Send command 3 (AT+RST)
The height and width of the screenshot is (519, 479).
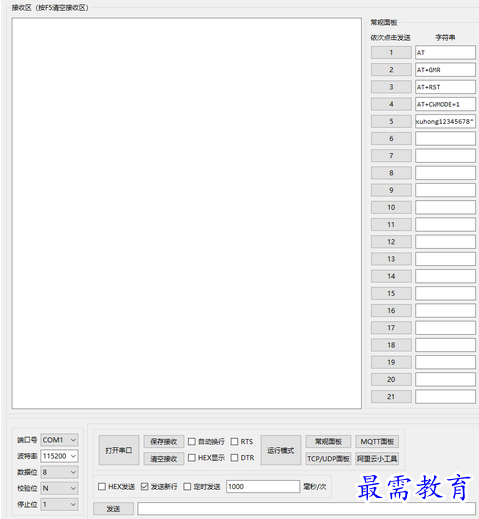[391, 87]
